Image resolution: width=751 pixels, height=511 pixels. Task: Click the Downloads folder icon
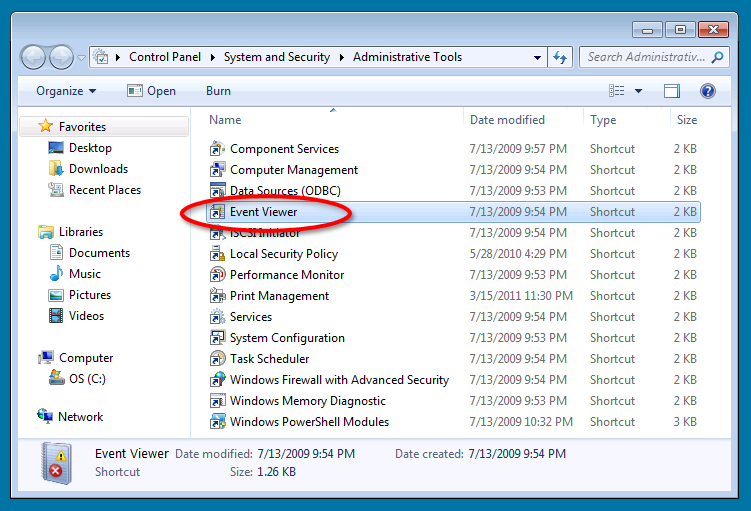click(x=56, y=169)
